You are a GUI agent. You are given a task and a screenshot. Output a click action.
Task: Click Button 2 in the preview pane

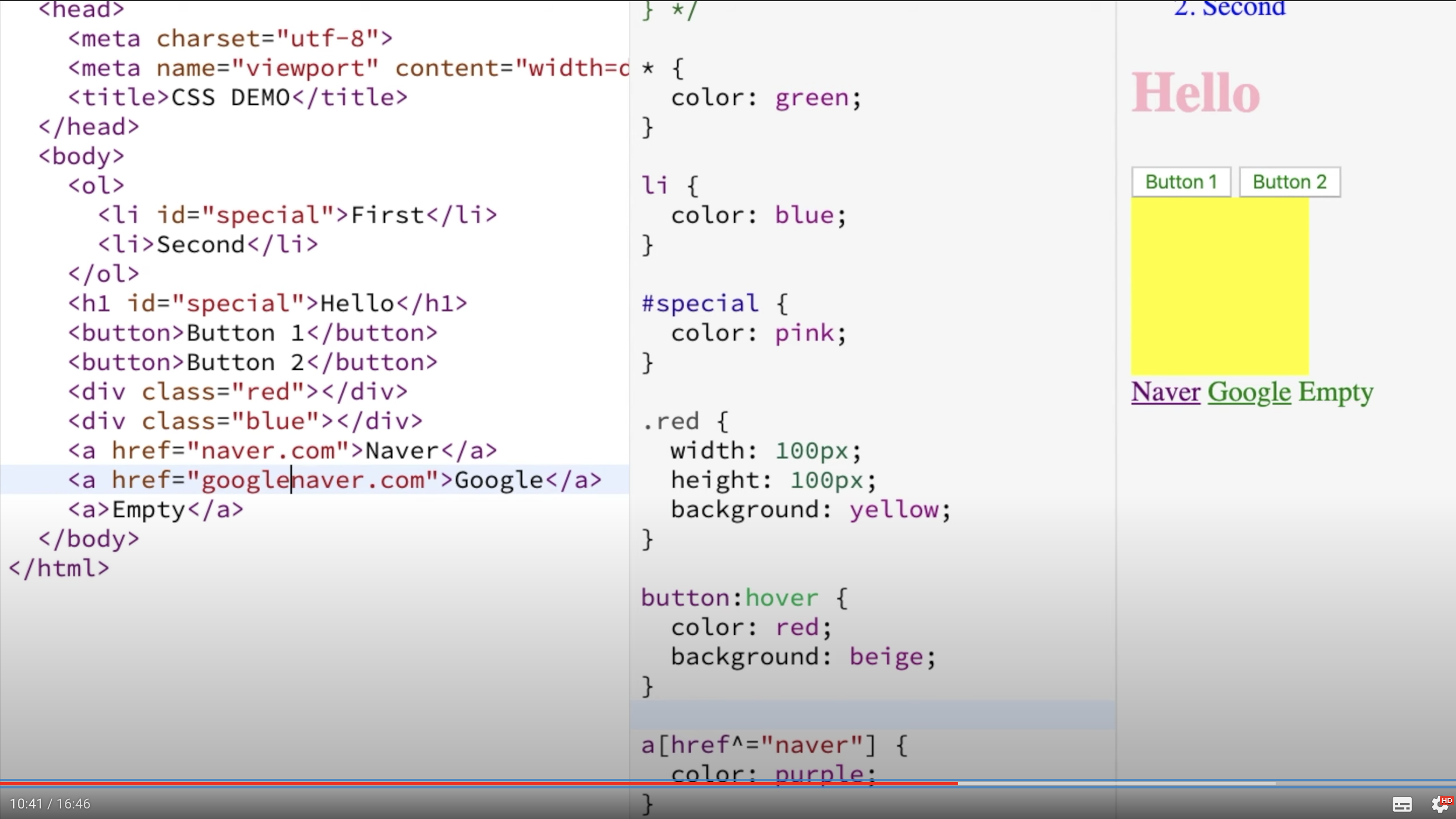tap(1289, 182)
